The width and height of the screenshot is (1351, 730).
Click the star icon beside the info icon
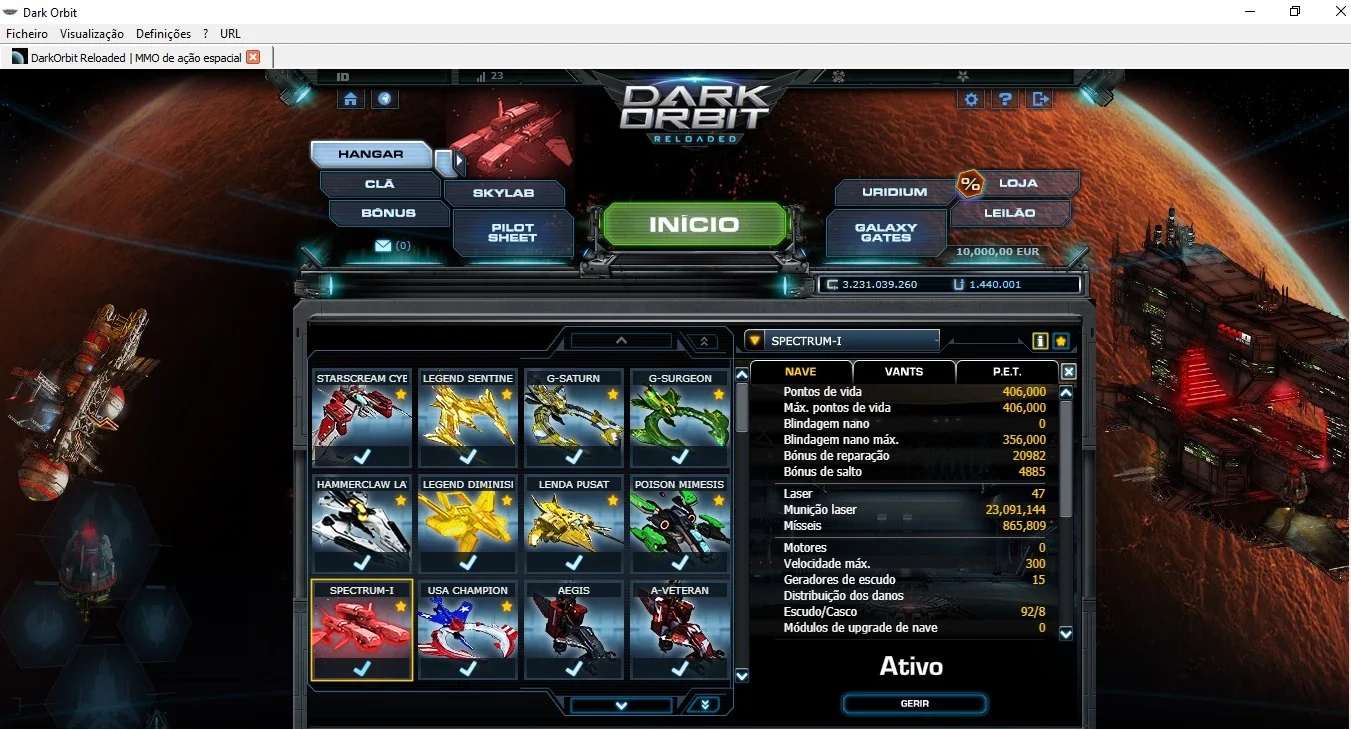1061,341
